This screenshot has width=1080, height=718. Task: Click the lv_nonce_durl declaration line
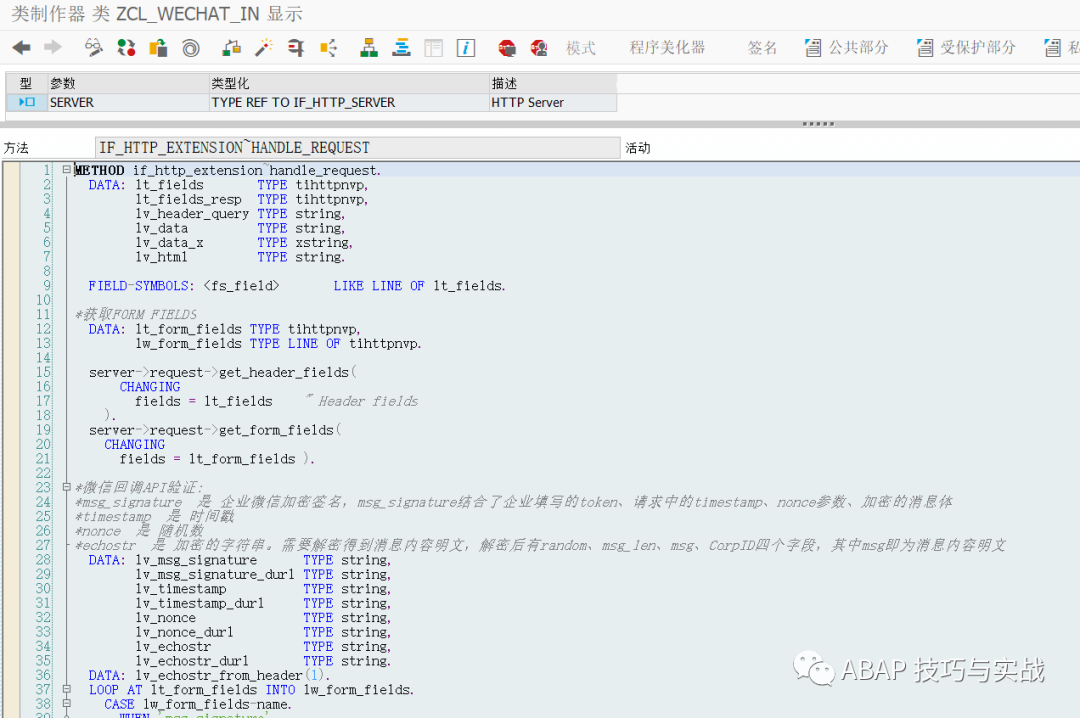(x=263, y=632)
